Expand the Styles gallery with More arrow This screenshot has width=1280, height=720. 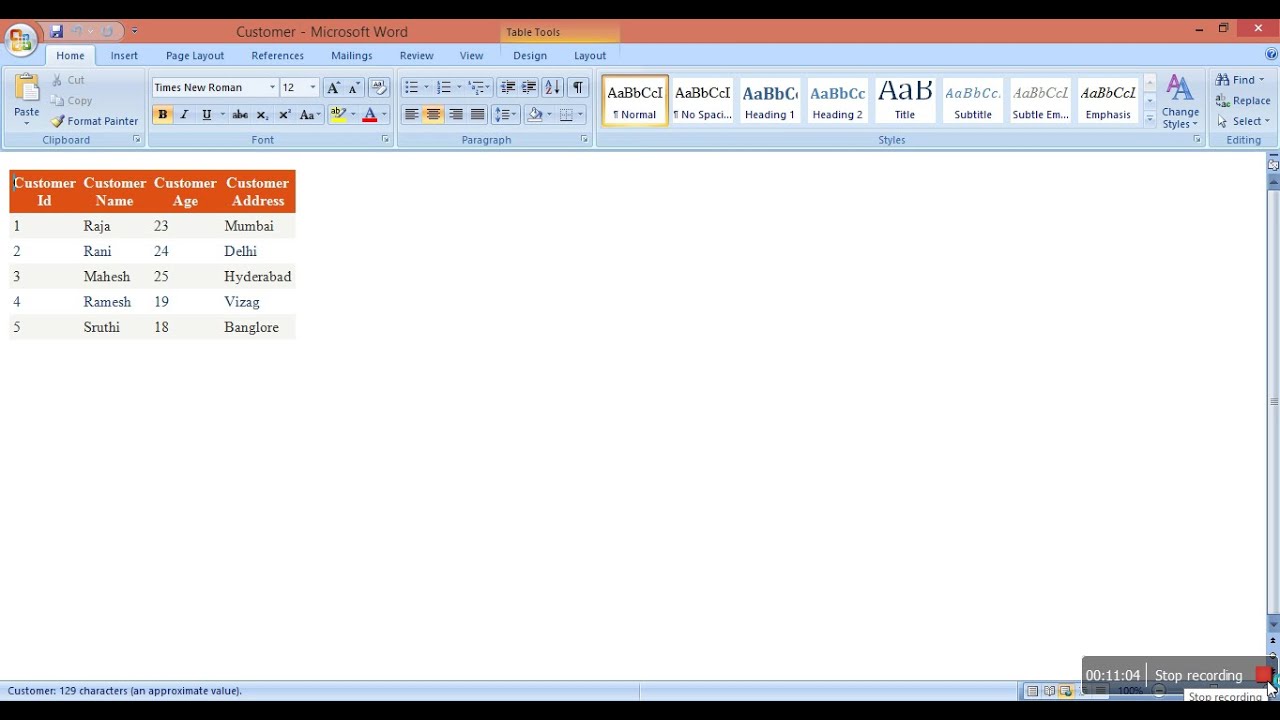point(1150,119)
